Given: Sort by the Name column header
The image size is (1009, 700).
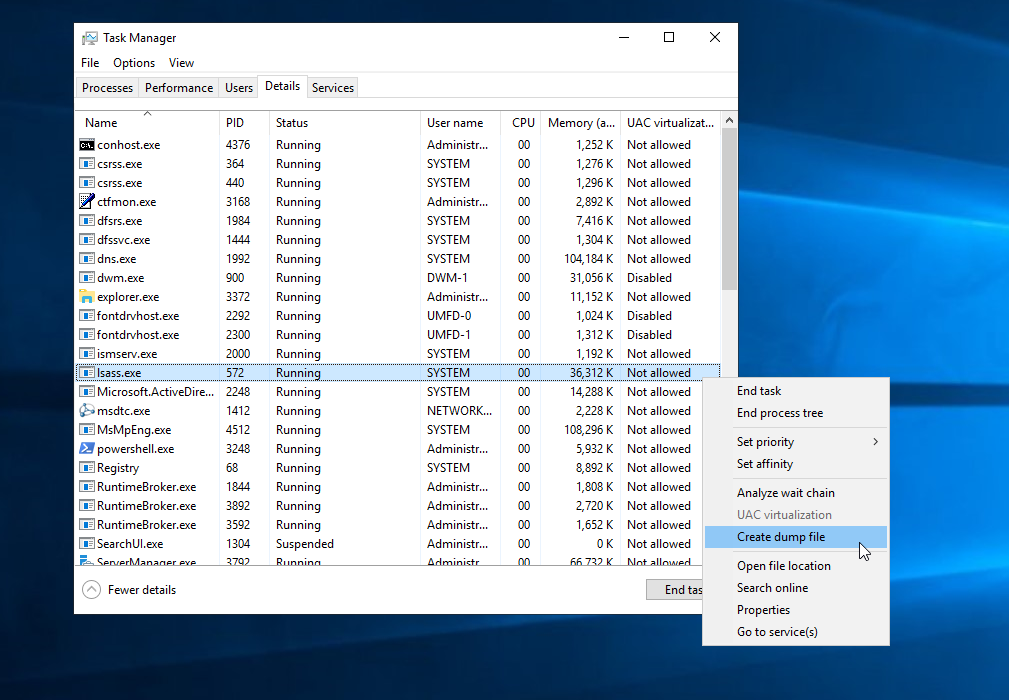Looking at the screenshot, I should (x=147, y=122).
